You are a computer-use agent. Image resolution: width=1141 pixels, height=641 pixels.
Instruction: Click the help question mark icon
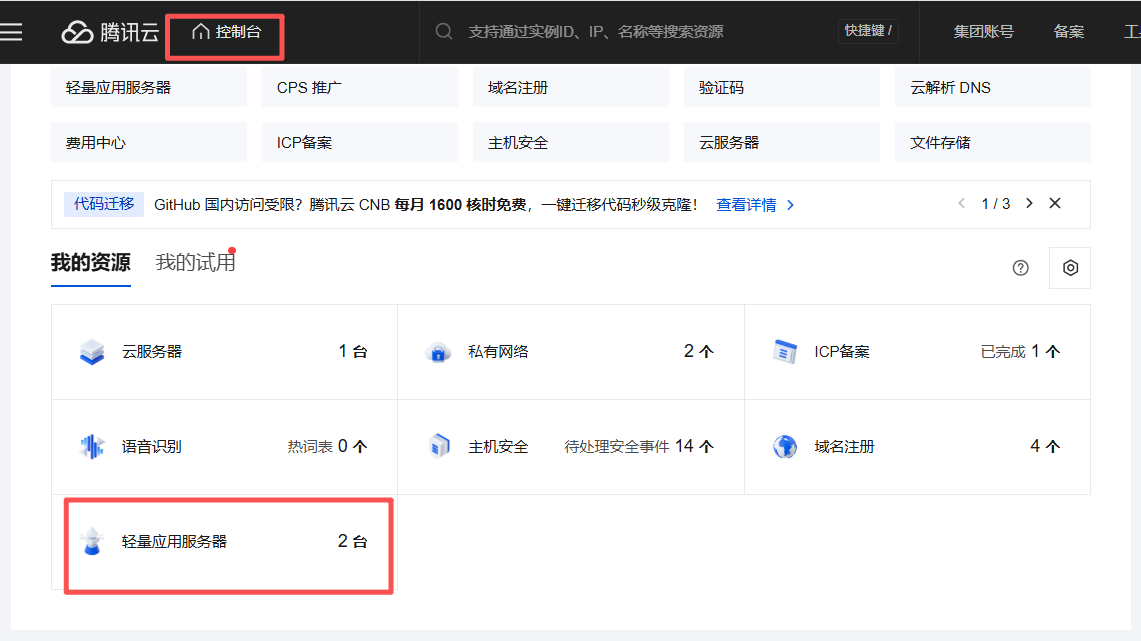pyautogui.click(x=1020, y=268)
